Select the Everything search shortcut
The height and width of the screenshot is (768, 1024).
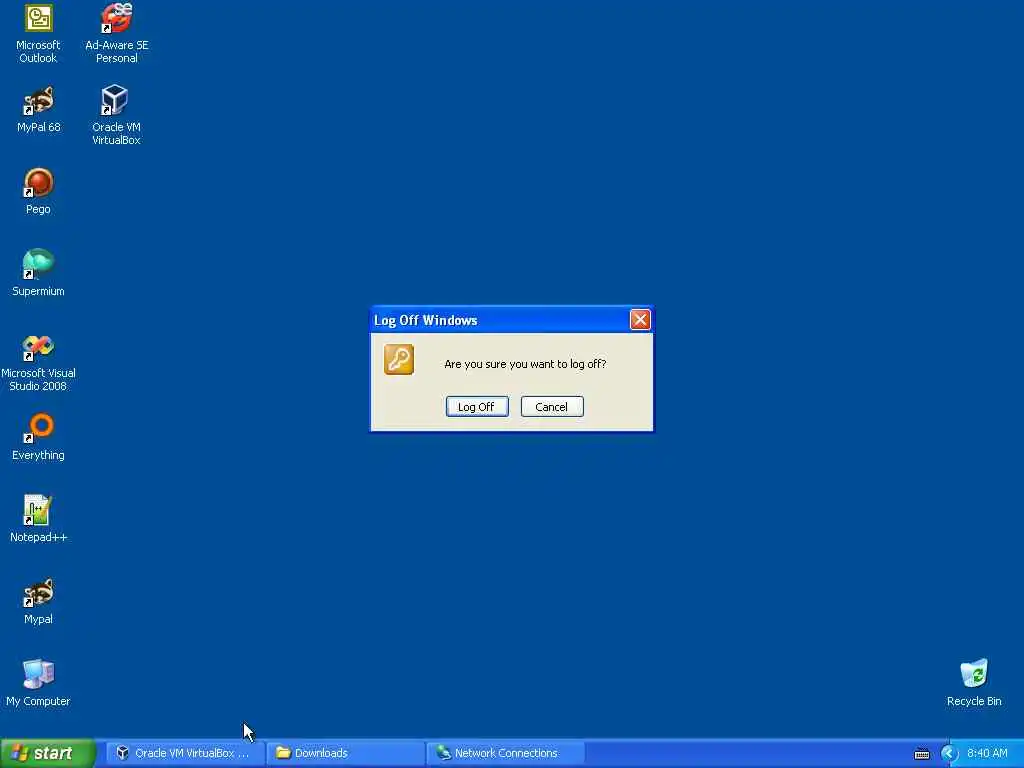click(x=39, y=438)
